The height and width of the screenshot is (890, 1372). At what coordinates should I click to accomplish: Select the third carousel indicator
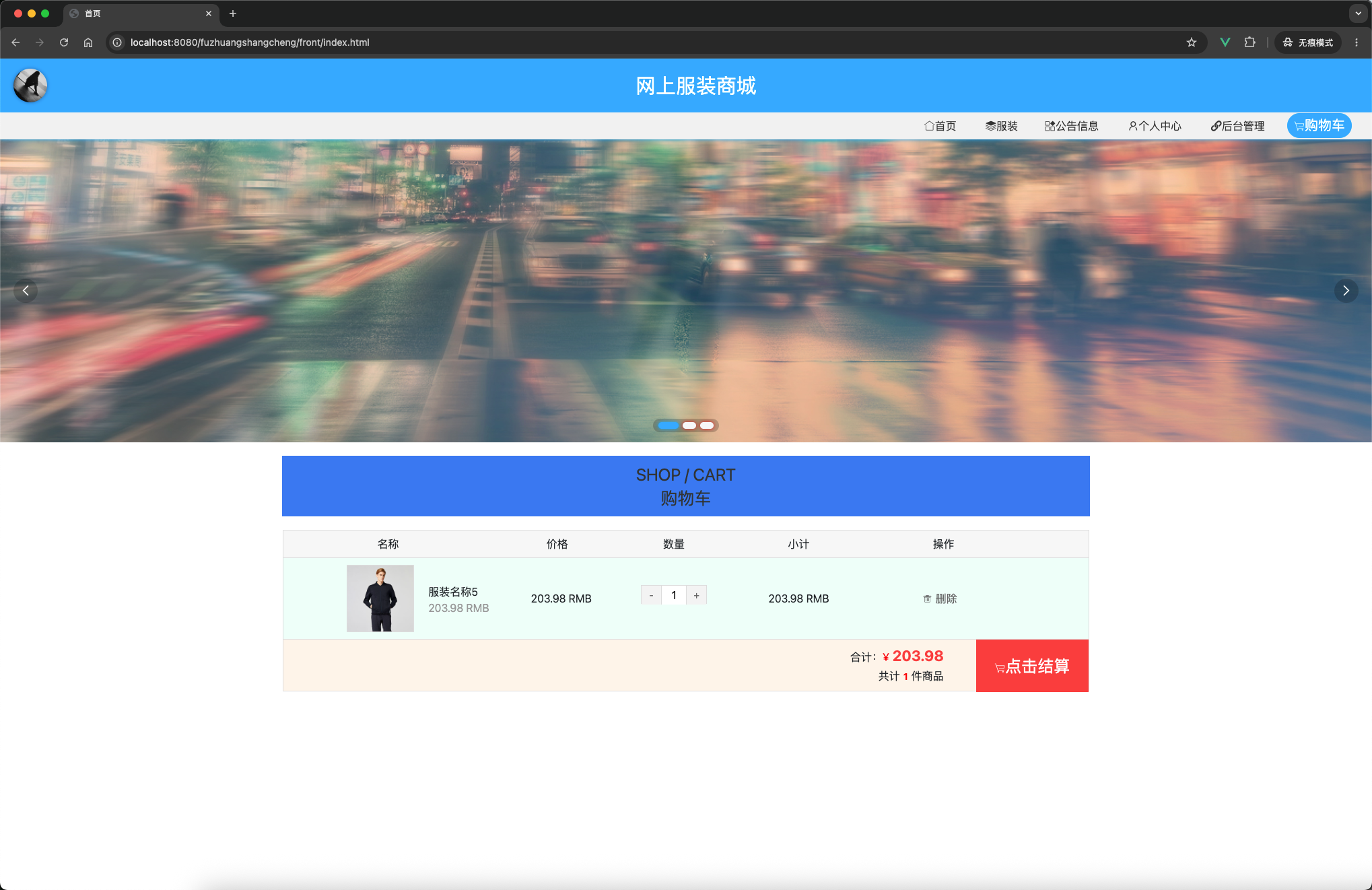tap(707, 425)
